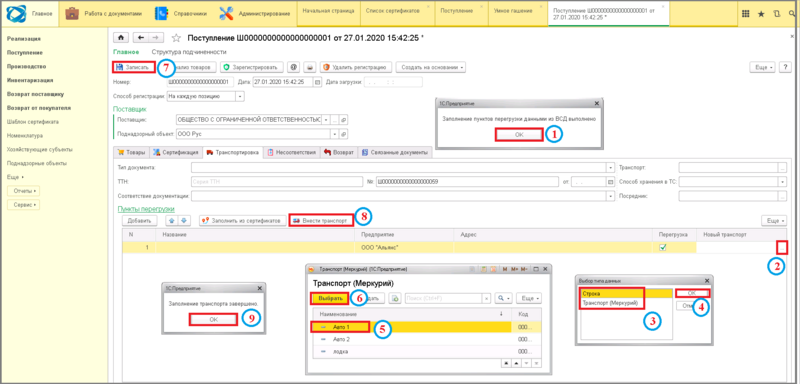Click Удалить регистрацию button
Screen dimensions: 800x384
click(x=356, y=67)
